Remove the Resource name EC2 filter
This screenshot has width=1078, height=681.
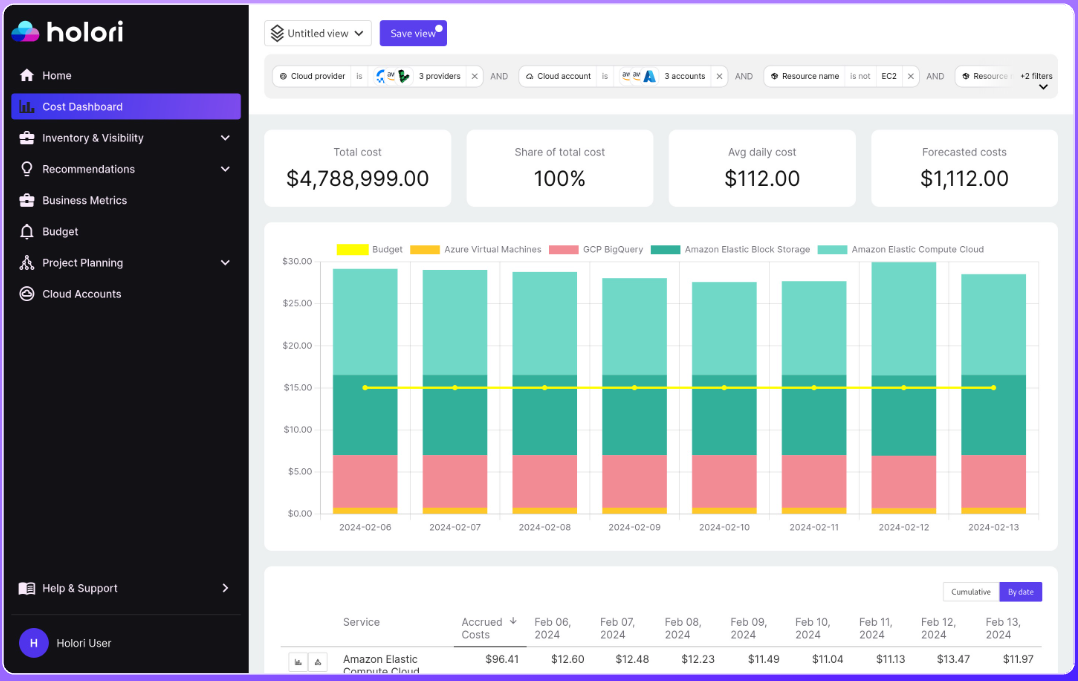pos(910,76)
